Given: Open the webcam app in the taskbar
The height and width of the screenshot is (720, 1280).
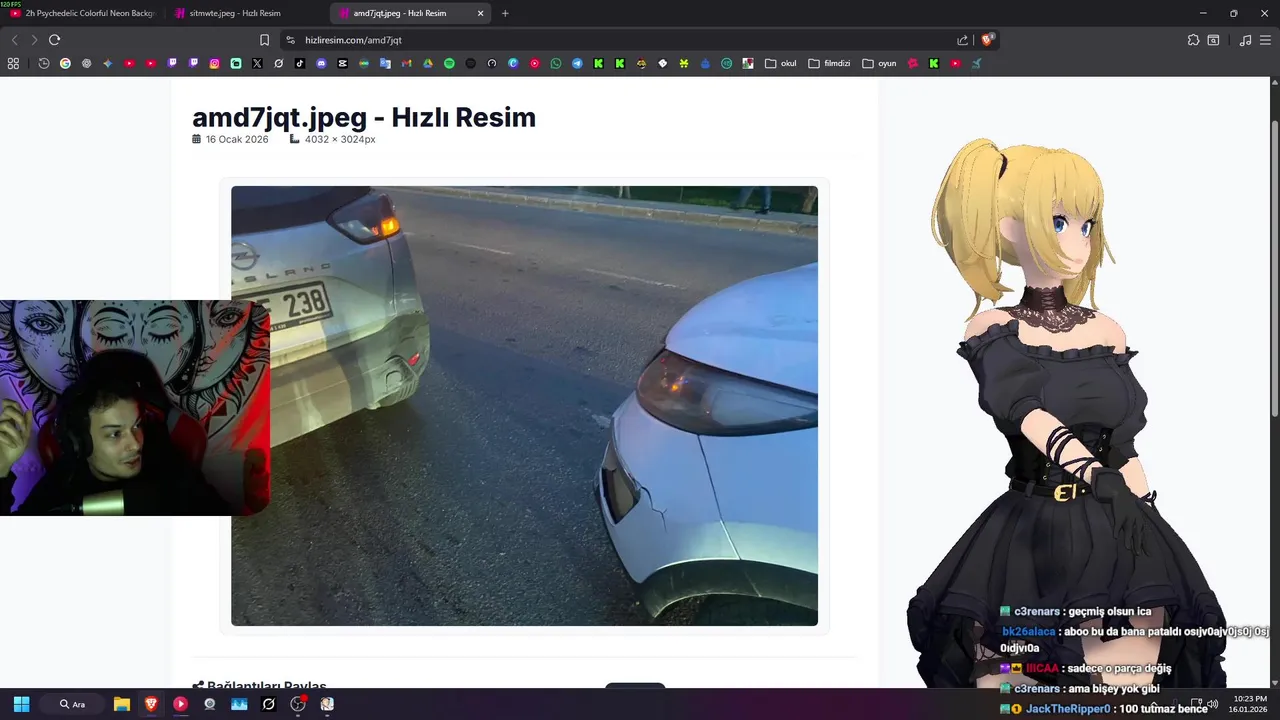Looking at the screenshot, I should [210, 704].
